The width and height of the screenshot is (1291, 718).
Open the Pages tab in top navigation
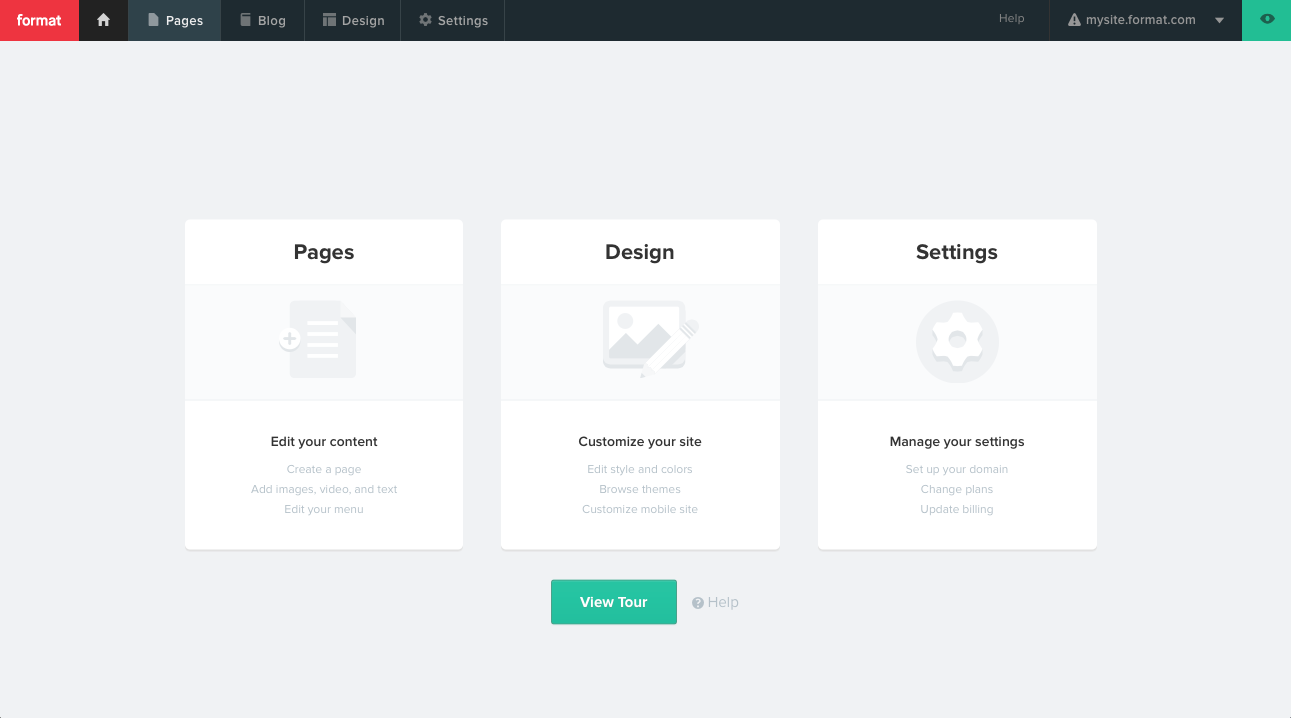[x=175, y=20]
